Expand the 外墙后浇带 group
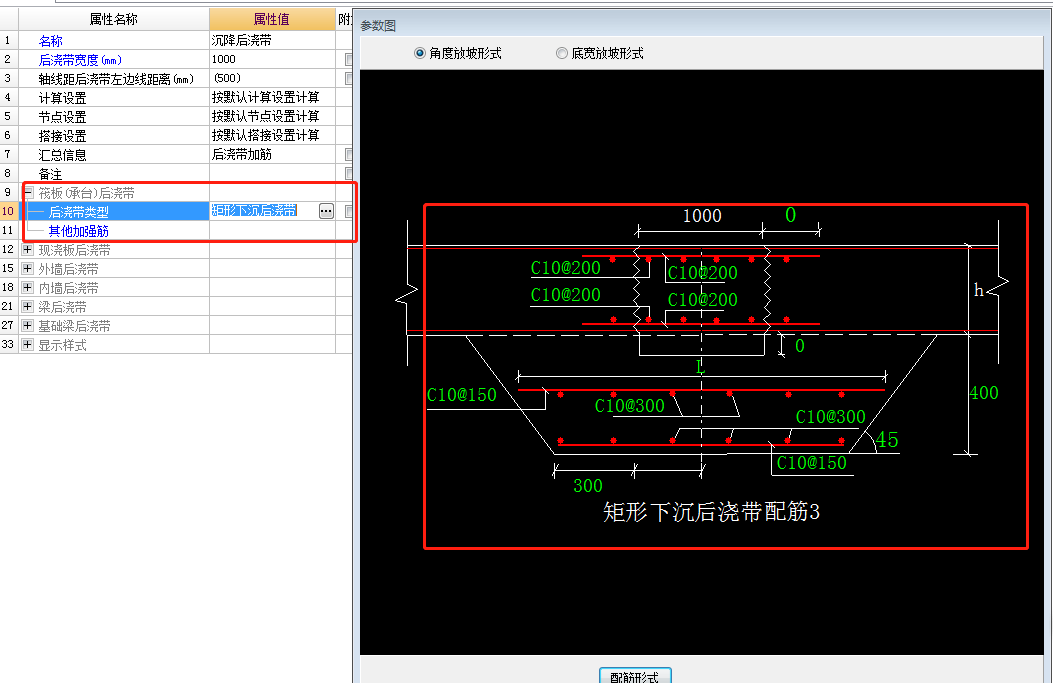The image size is (1053, 683). (28, 269)
